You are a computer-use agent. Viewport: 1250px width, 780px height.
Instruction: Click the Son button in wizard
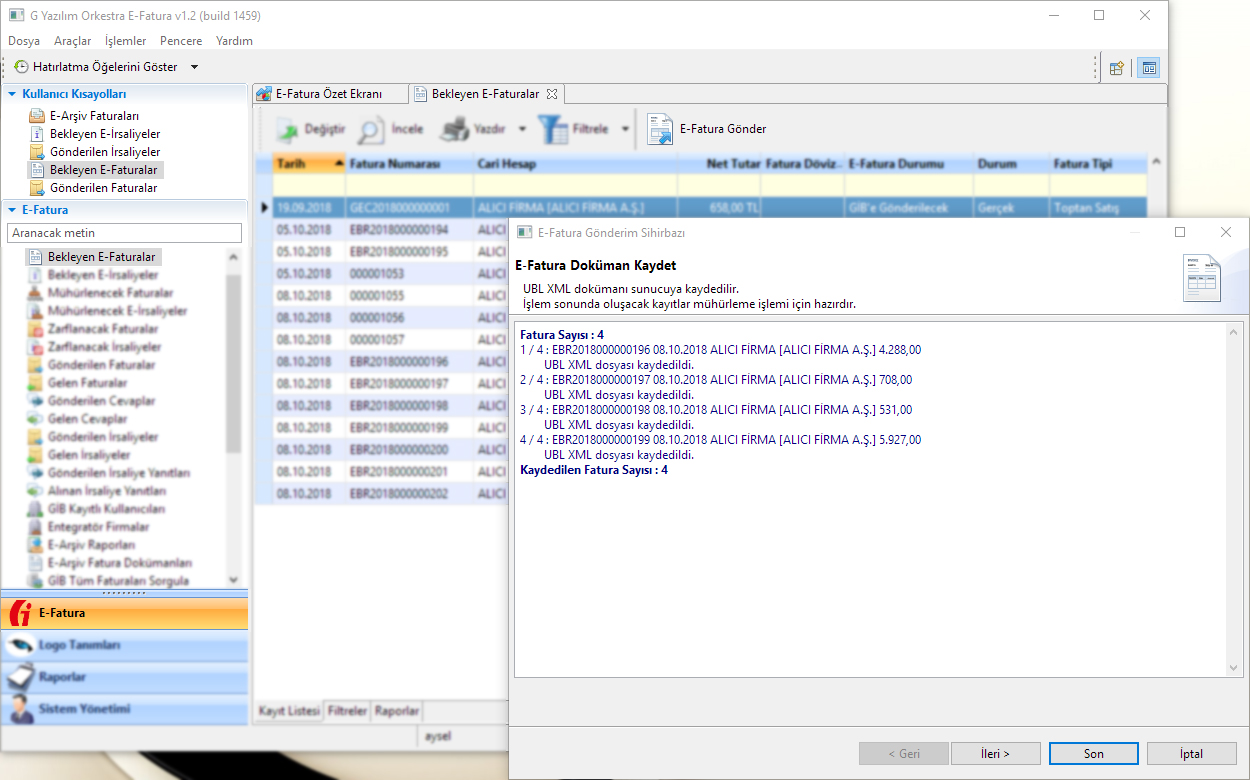tap(1093, 754)
